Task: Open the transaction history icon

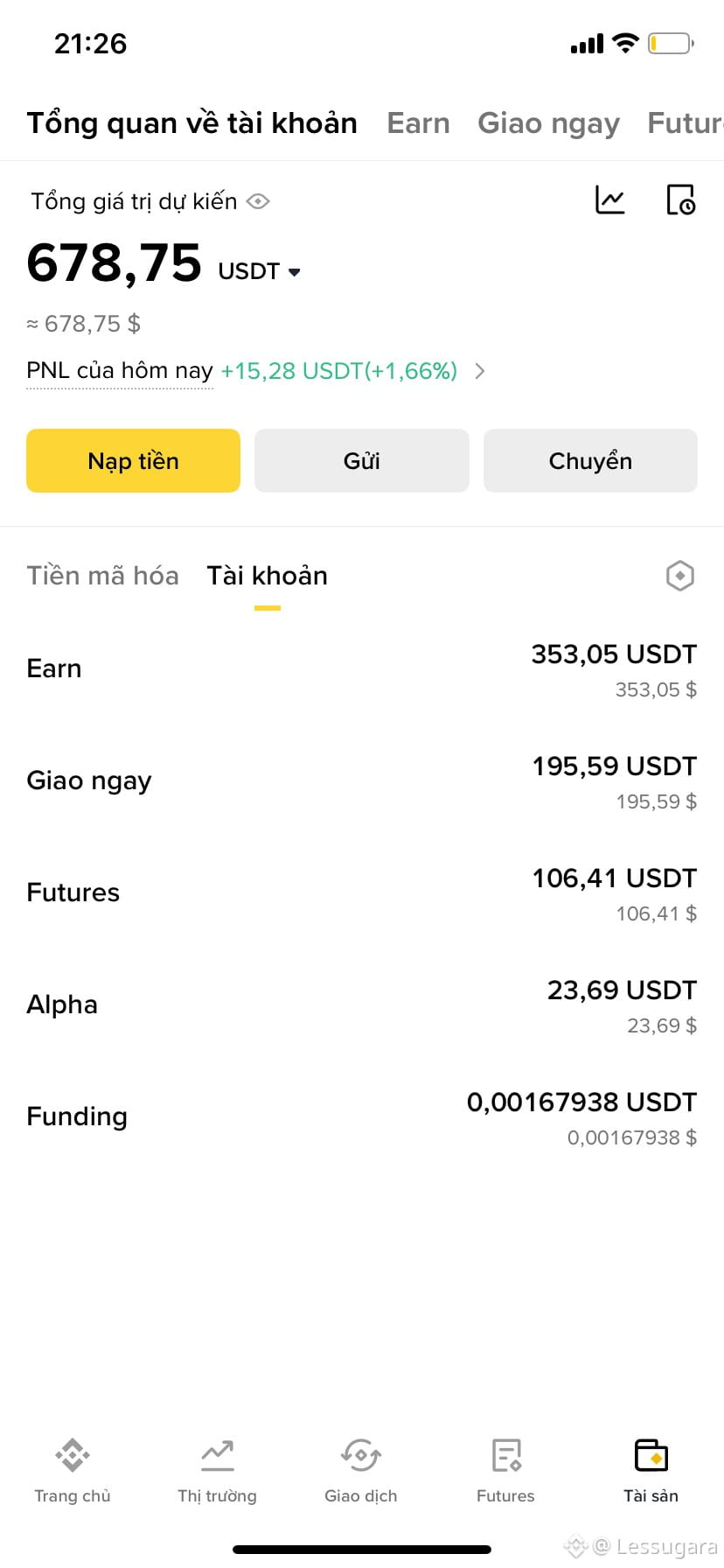Action: pyautogui.click(x=680, y=200)
